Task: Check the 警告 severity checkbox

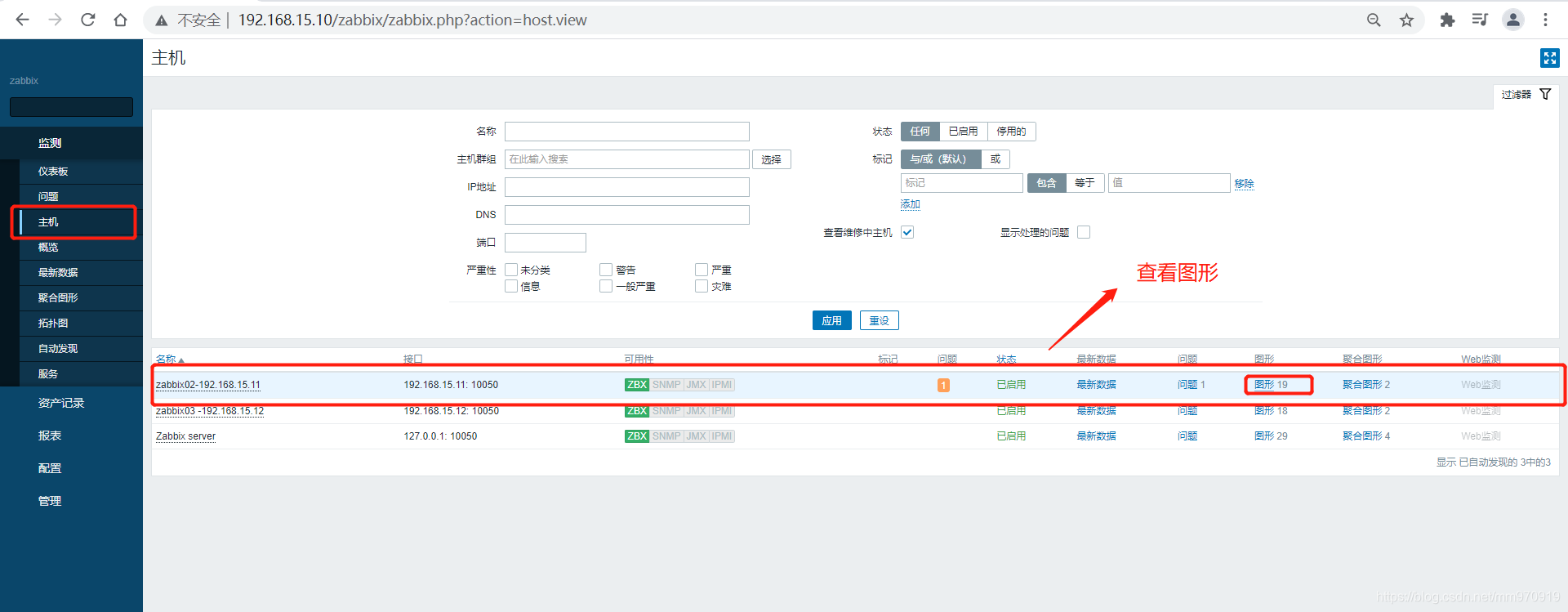Action: click(x=606, y=270)
